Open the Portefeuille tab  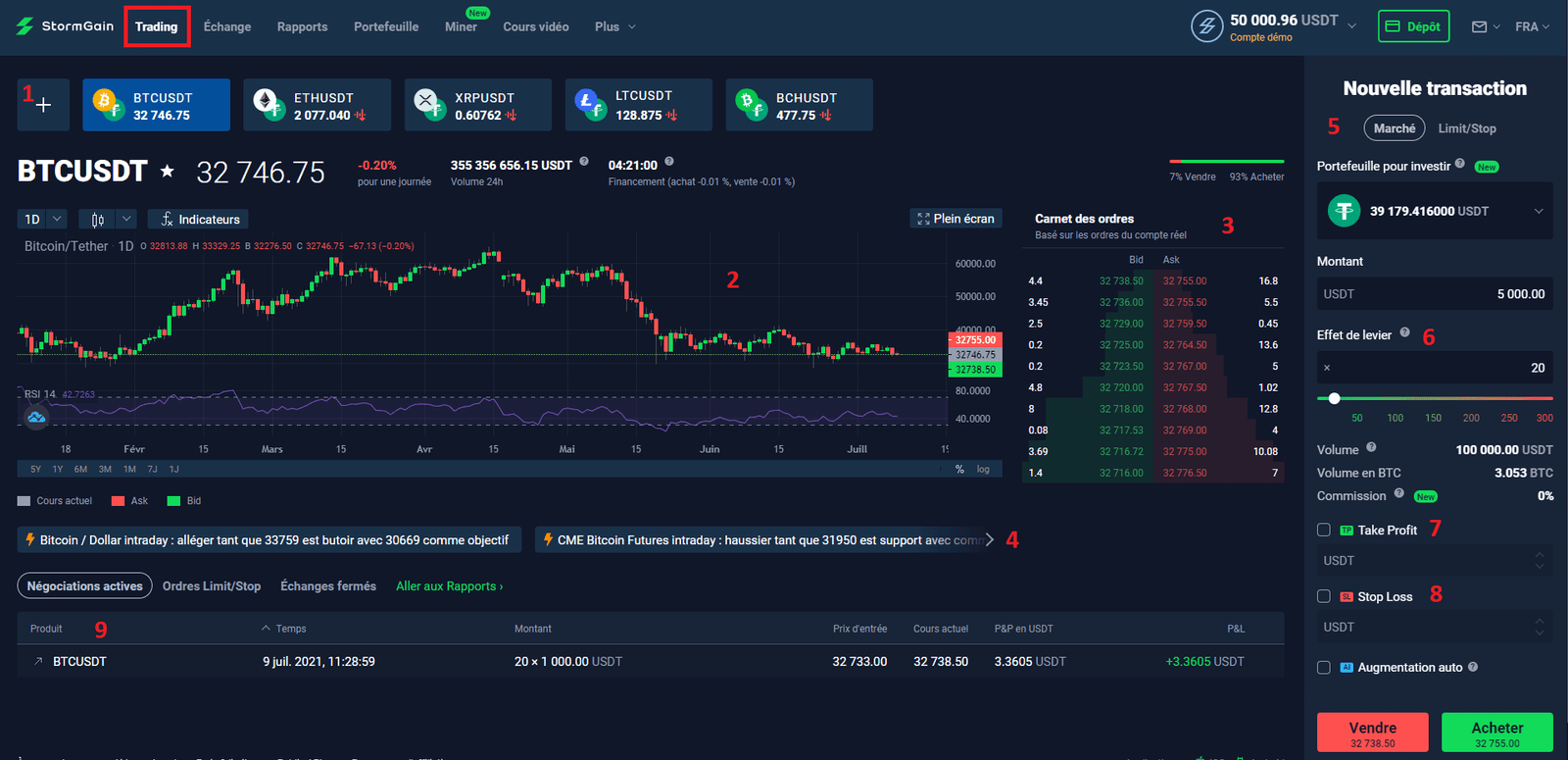386,26
